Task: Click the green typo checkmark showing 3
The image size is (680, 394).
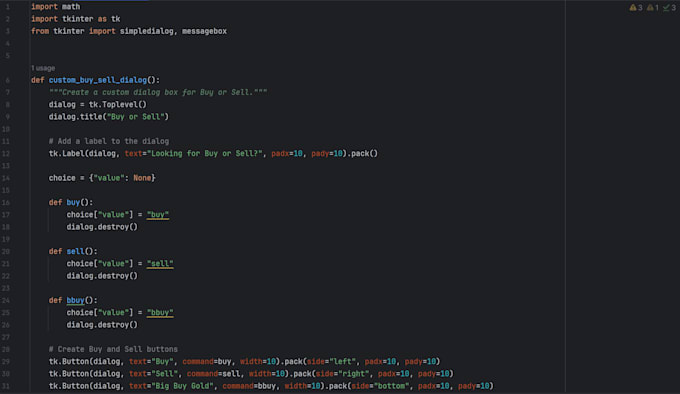Action: 669,7
